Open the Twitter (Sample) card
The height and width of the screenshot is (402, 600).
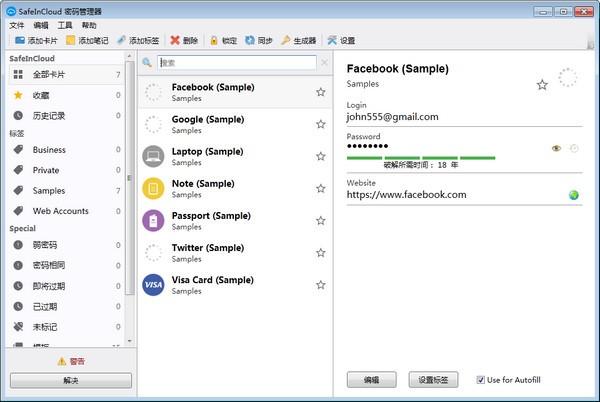pos(235,253)
